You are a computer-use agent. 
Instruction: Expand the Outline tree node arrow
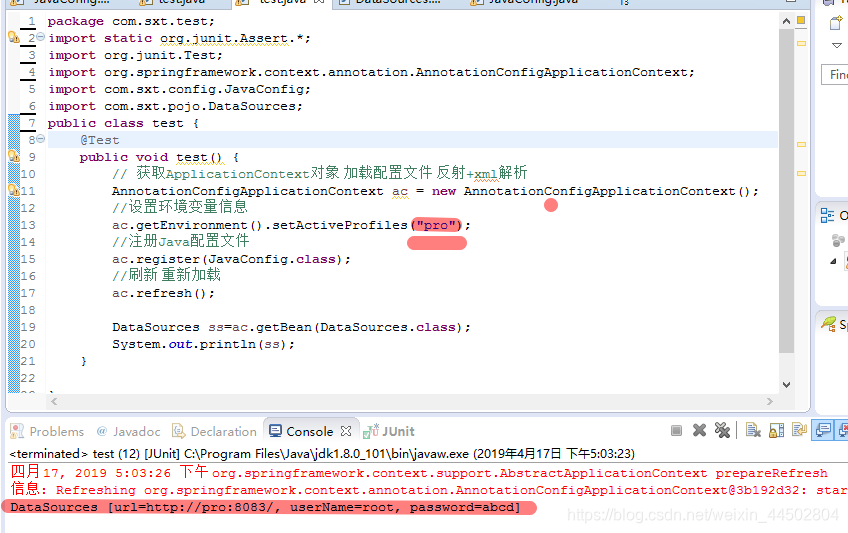point(833,261)
